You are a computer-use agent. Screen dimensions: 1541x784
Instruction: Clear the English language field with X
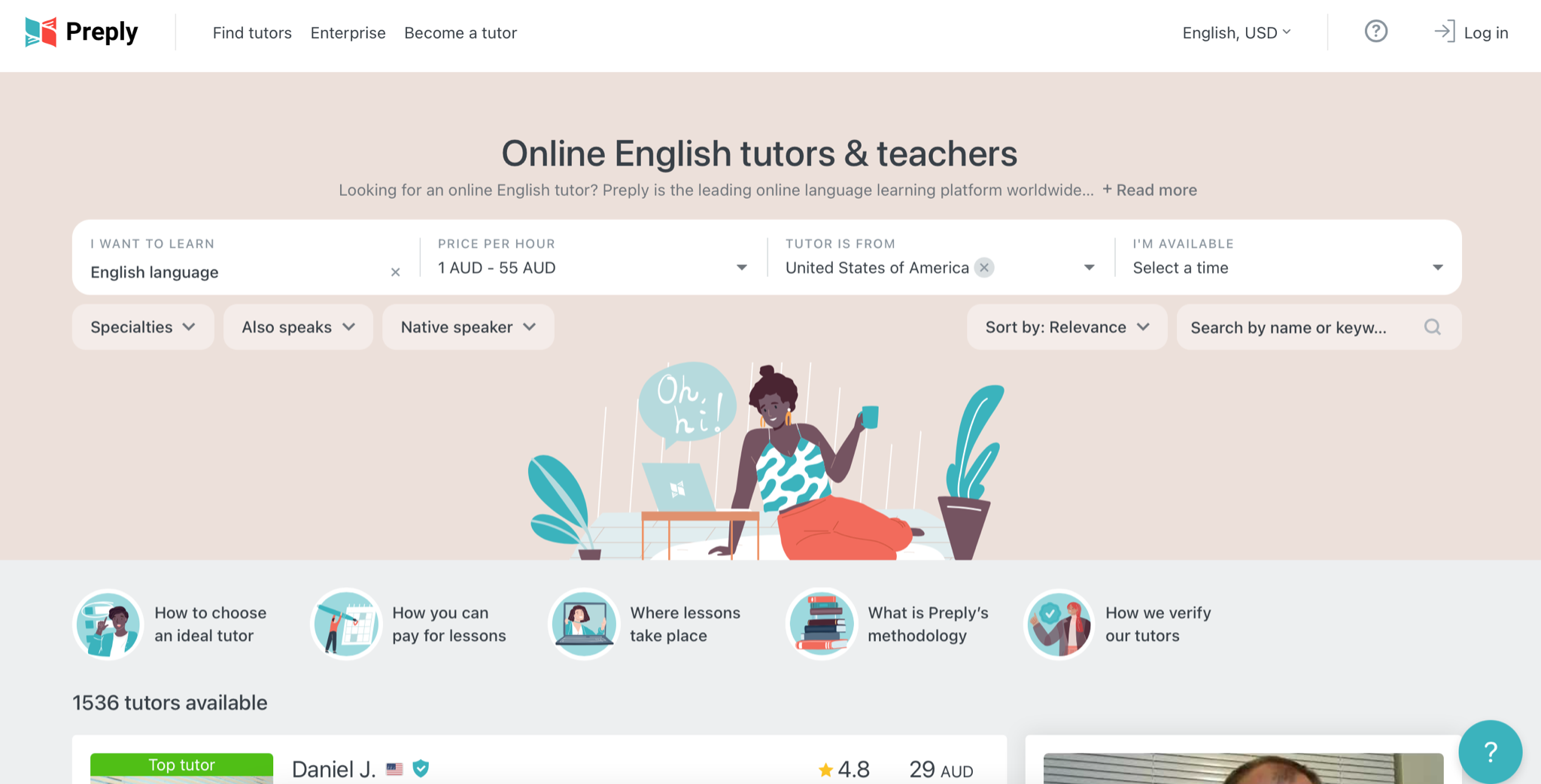(395, 272)
